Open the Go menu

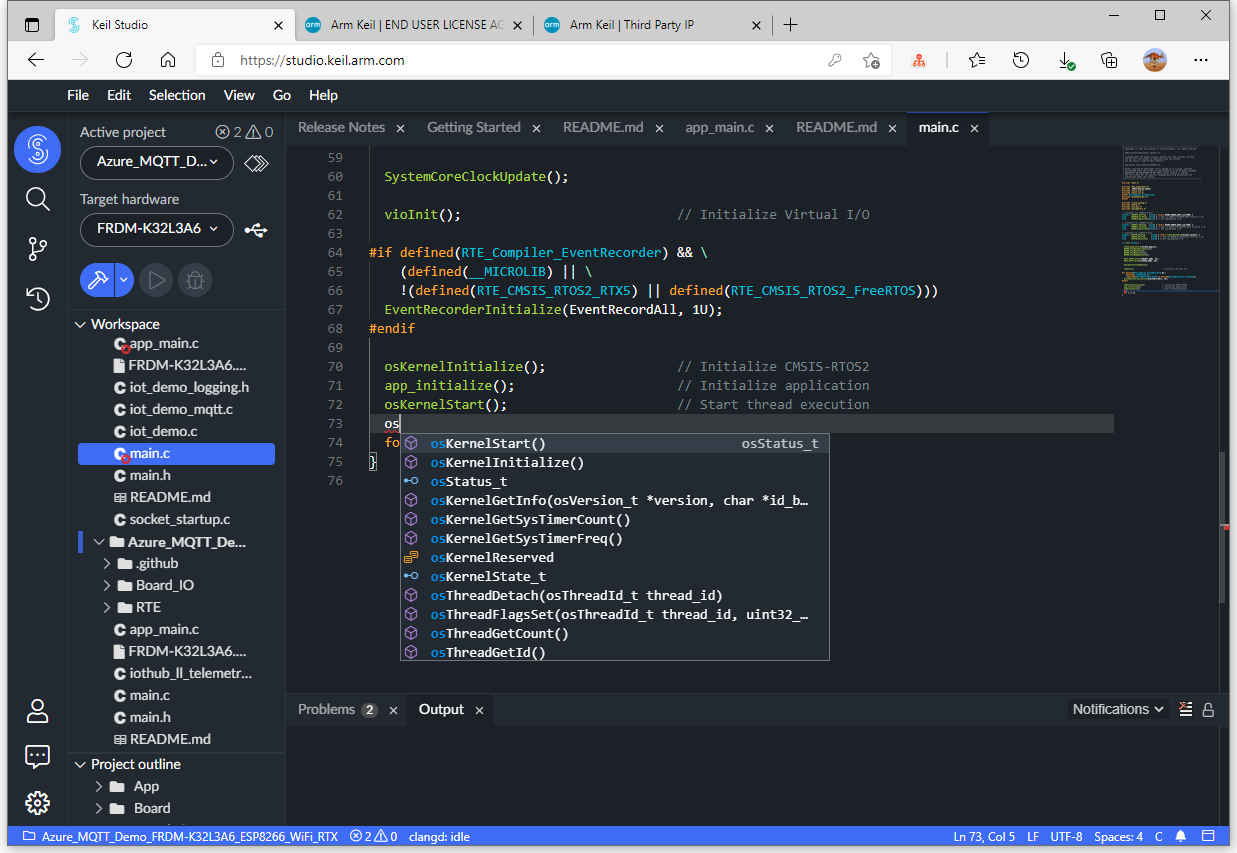282,95
